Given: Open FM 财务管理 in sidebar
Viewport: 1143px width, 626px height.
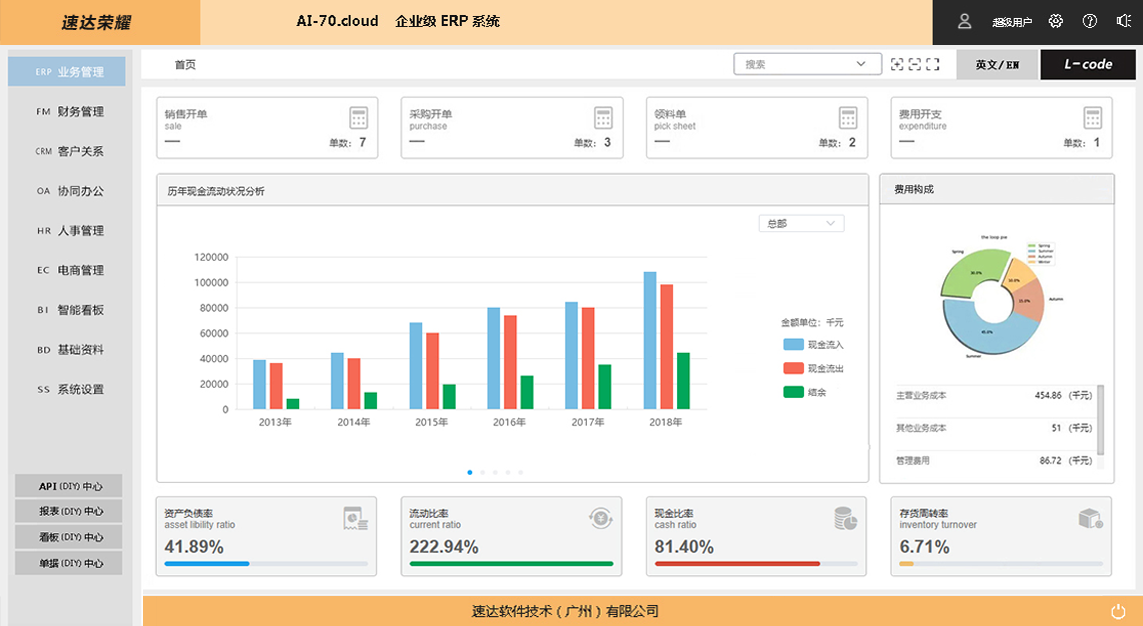Looking at the screenshot, I should click(x=69, y=112).
